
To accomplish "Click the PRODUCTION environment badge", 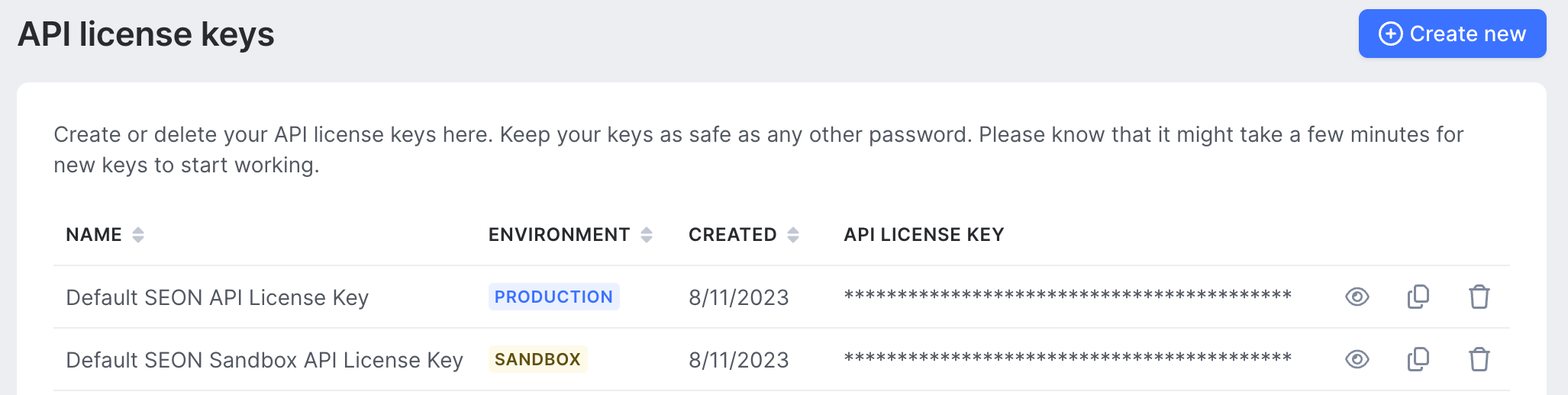I will point(553,297).
